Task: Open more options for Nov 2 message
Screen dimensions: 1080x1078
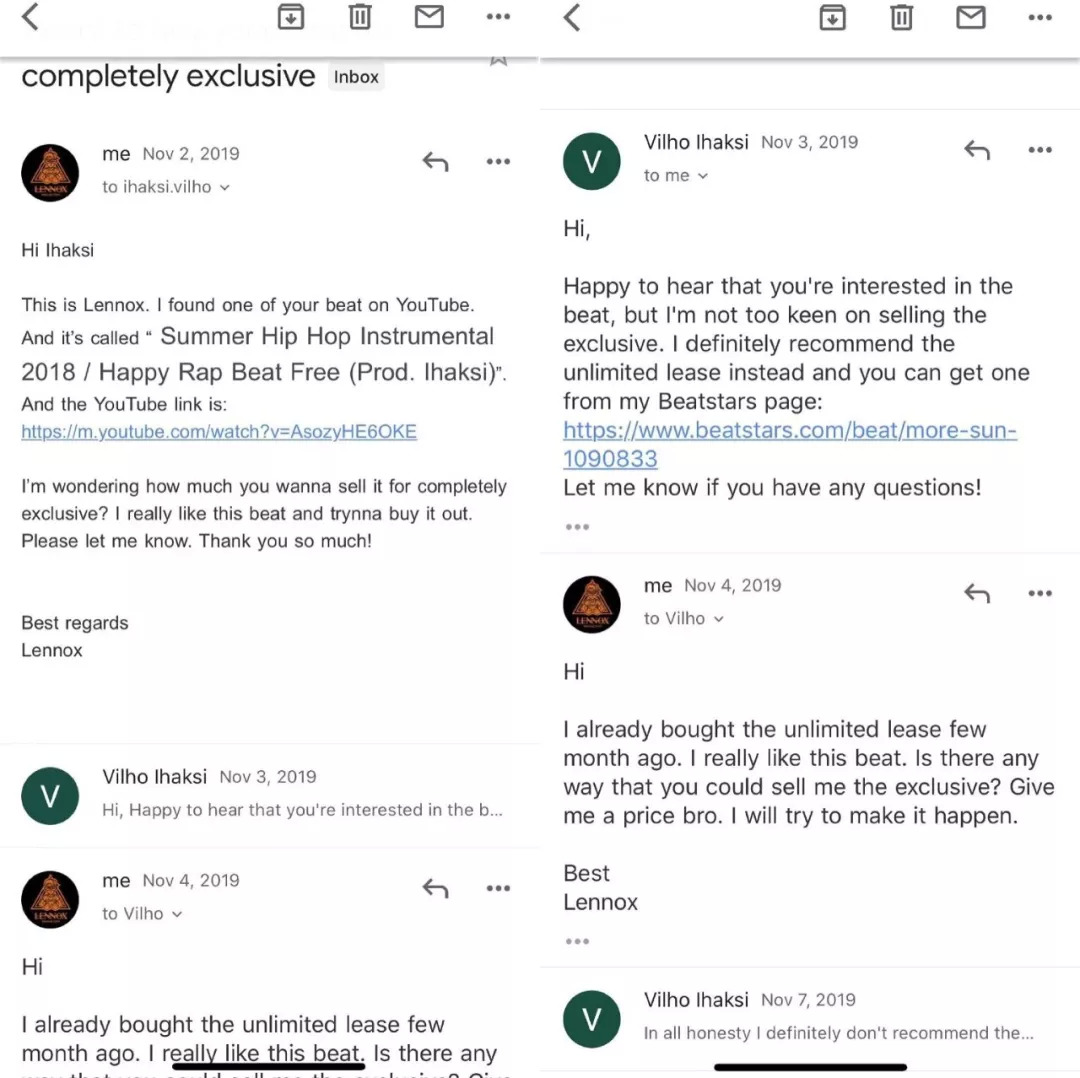Action: tap(498, 162)
